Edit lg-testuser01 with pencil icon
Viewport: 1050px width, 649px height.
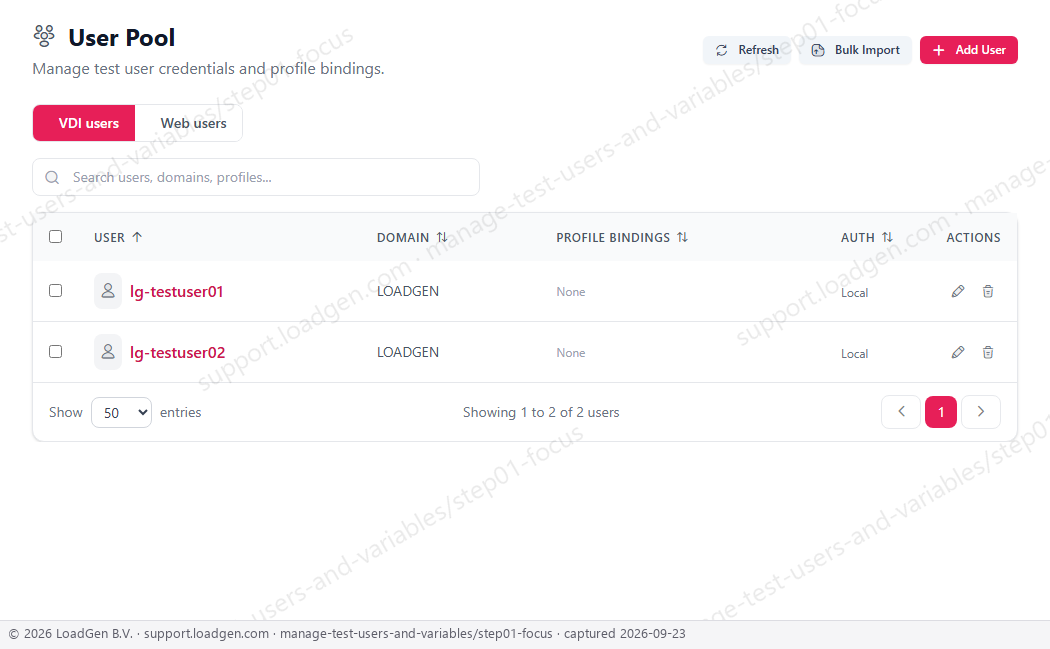958,291
